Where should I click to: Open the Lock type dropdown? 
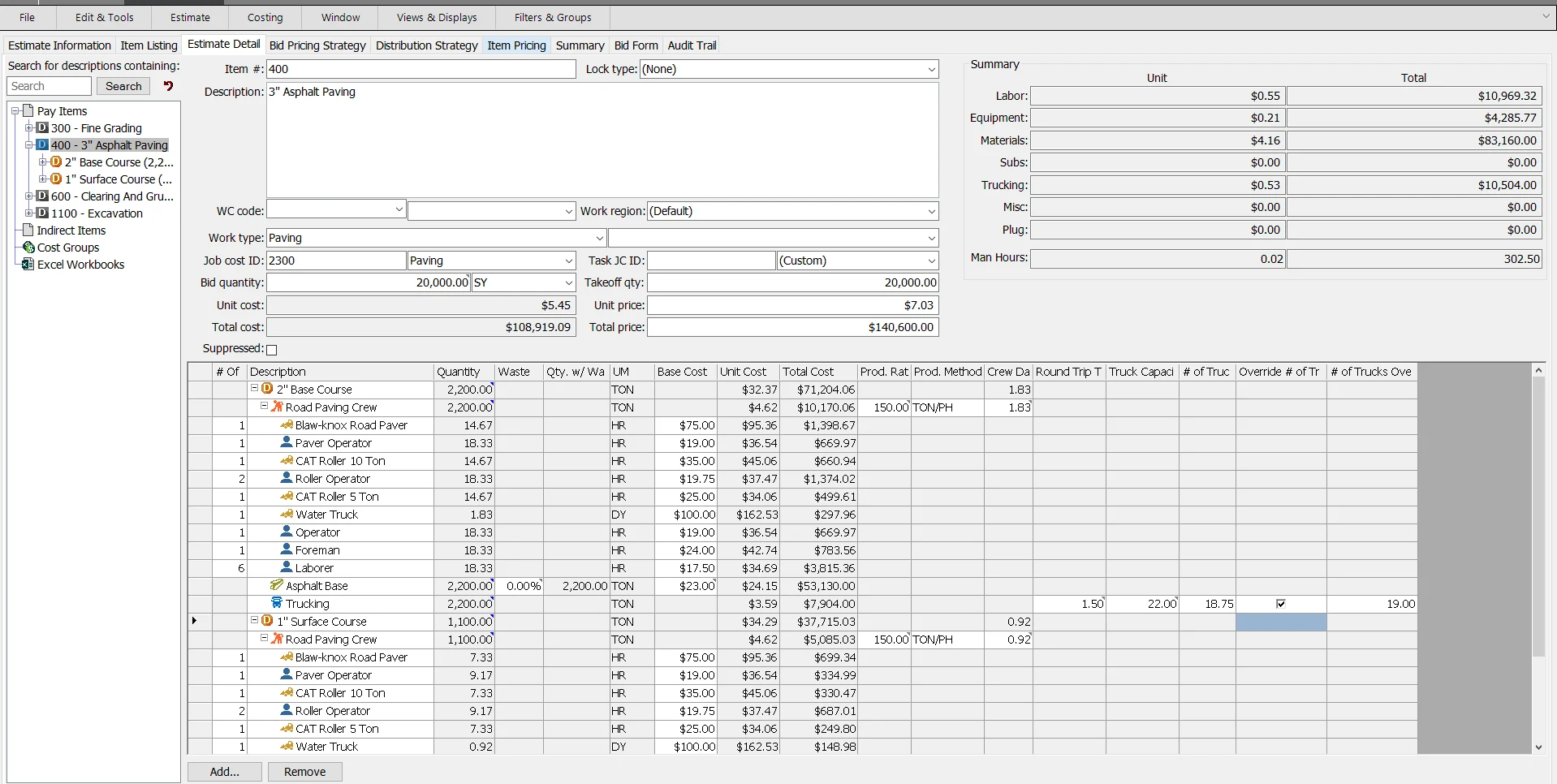(931, 70)
